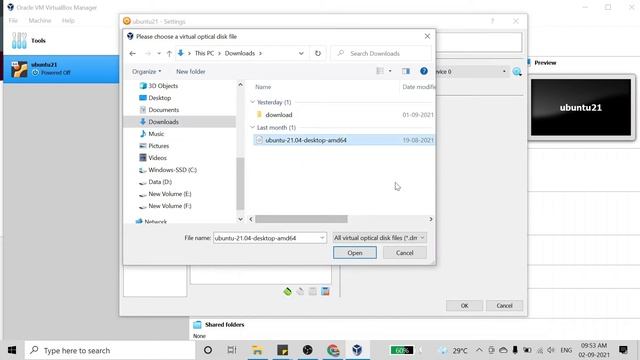The image size is (640, 360).
Task: Open Music in navigation pane
Action: [156, 134]
